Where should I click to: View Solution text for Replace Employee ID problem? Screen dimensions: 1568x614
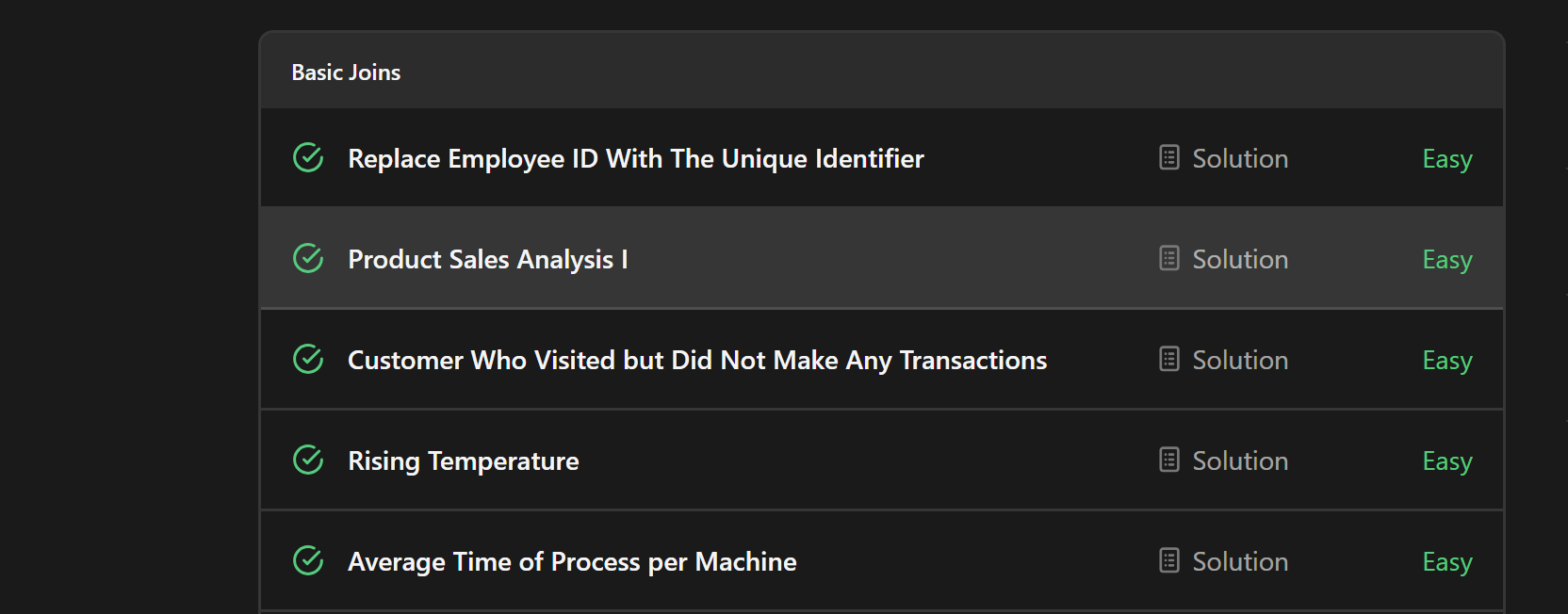(1240, 158)
